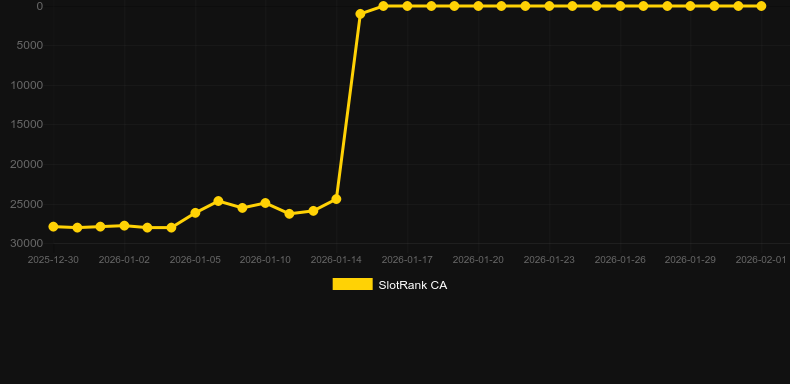Image resolution: width=790 pixels, height=384 pixels.
Task: Click the 2026-01-26 x-axis label
Action: pos(620,260)
